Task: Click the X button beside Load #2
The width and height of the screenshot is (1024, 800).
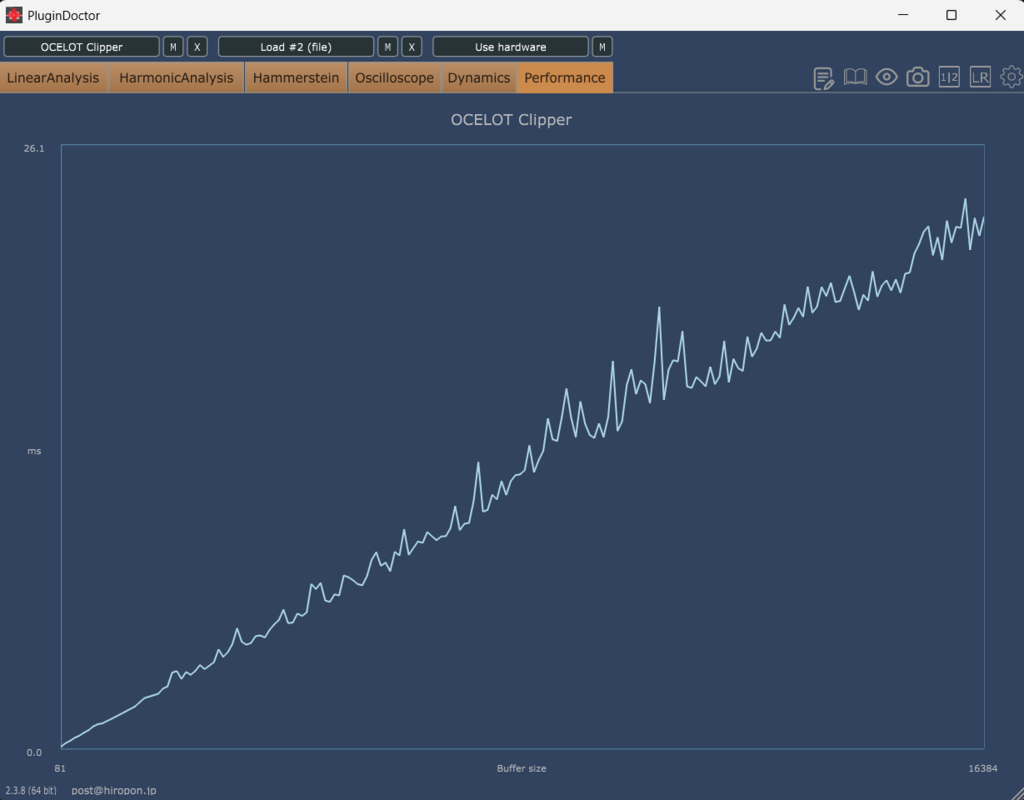Action: pyautogui.click(x=411, y=47)
